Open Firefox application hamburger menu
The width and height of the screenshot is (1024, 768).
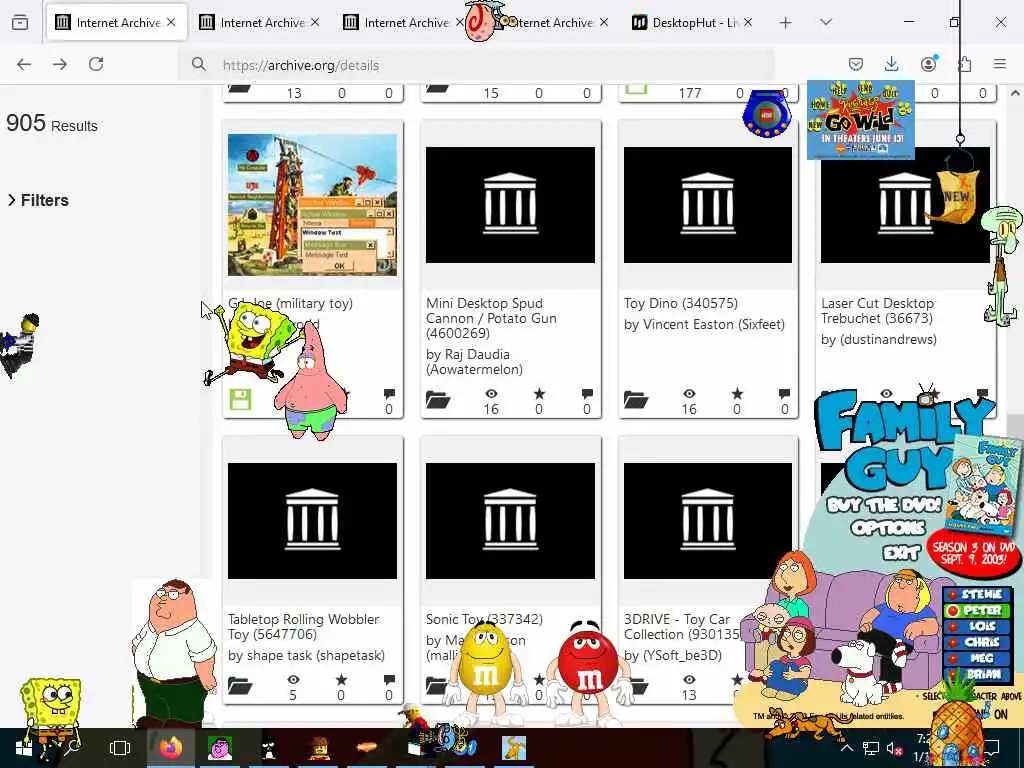1000,64
